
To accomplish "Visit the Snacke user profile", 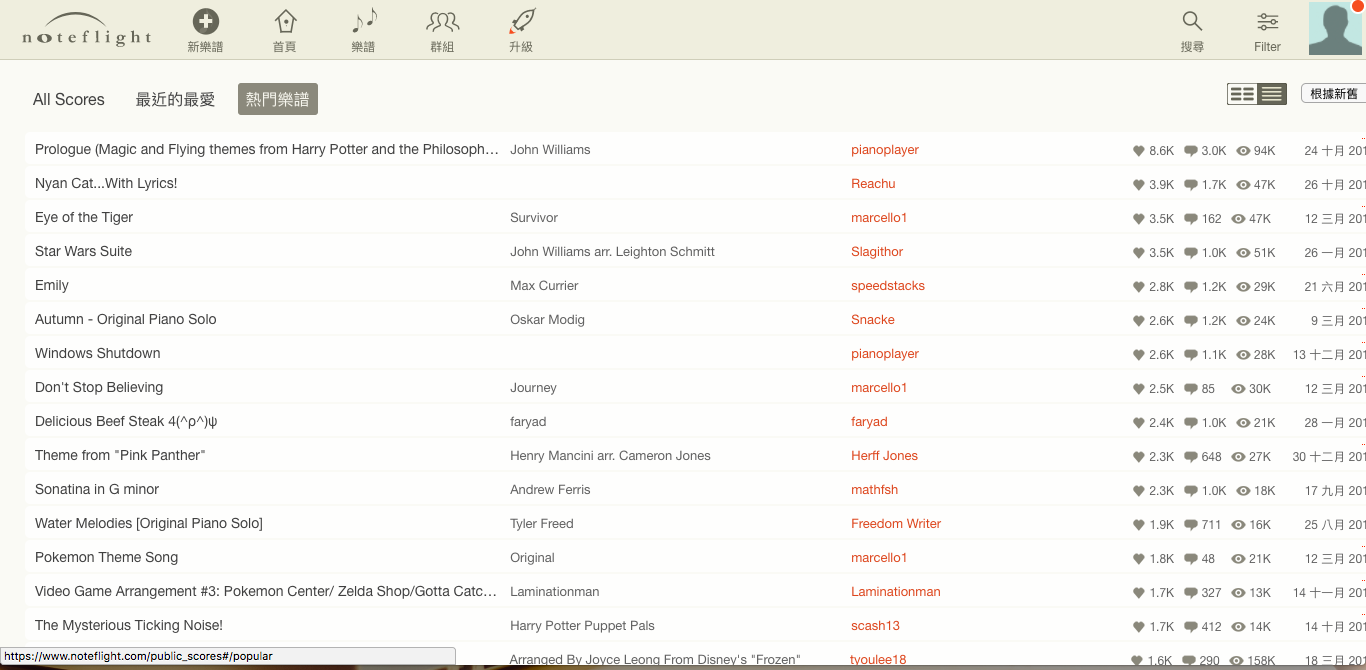I will 873,320.
